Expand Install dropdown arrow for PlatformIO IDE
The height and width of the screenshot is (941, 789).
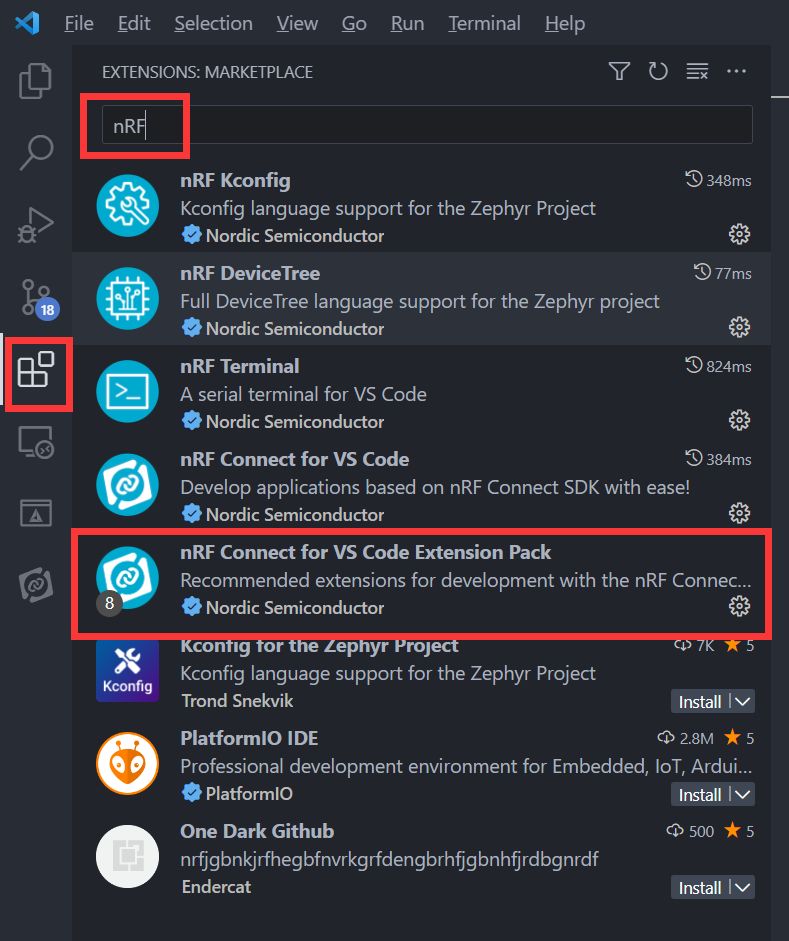point(743,795)
